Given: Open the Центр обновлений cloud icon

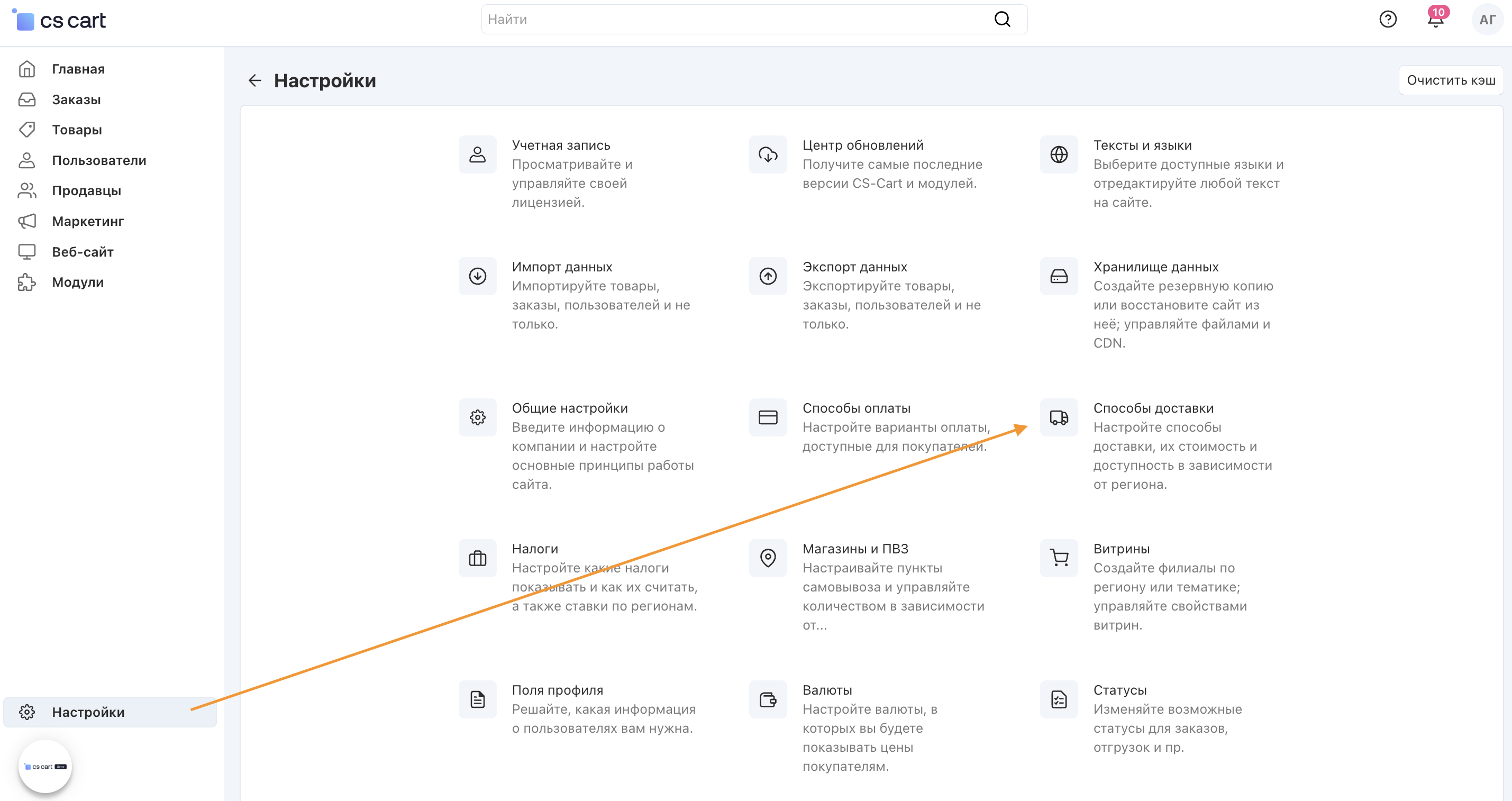Looking at the screenshot, I should (x=768, y=154).
